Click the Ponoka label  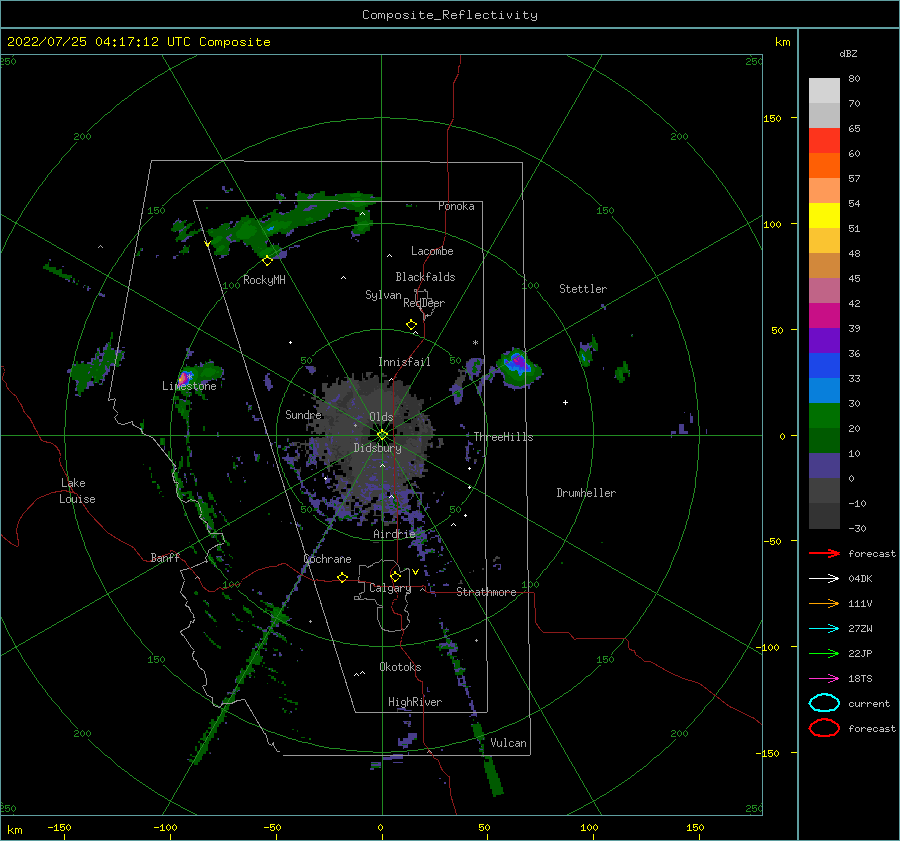(x=456, y=206)
